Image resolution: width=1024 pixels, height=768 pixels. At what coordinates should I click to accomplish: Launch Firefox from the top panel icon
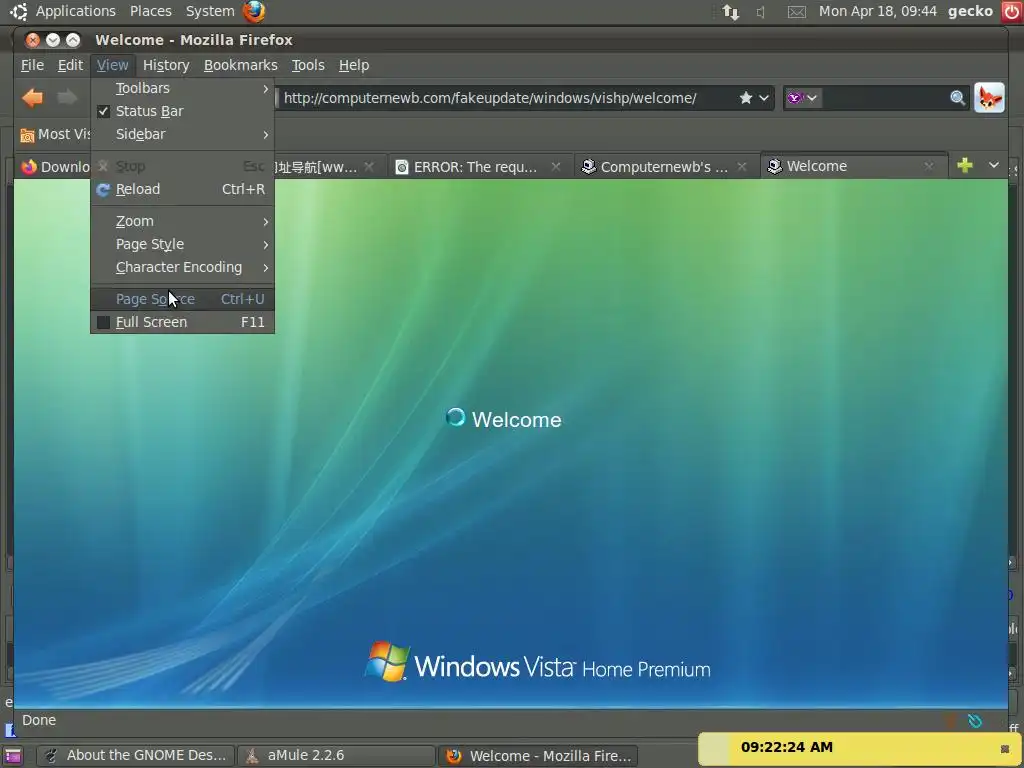(254, 11)
